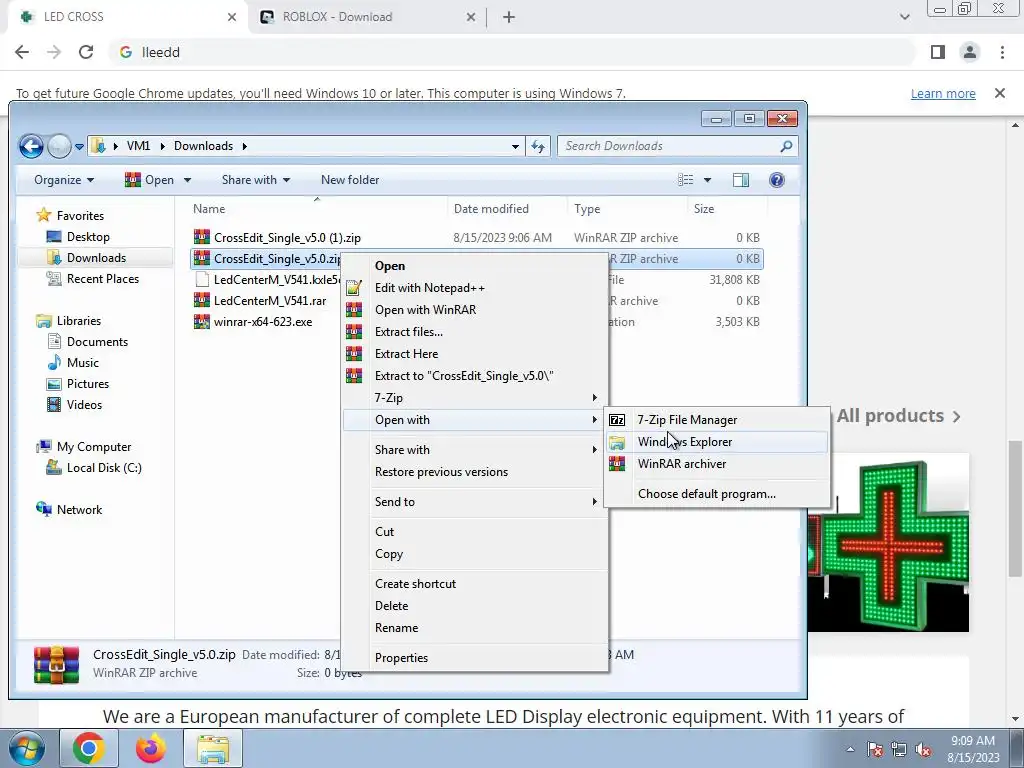The image size is (1024, 768).
Task: Click Learn more link in update banner
Action: click(943, 94)
